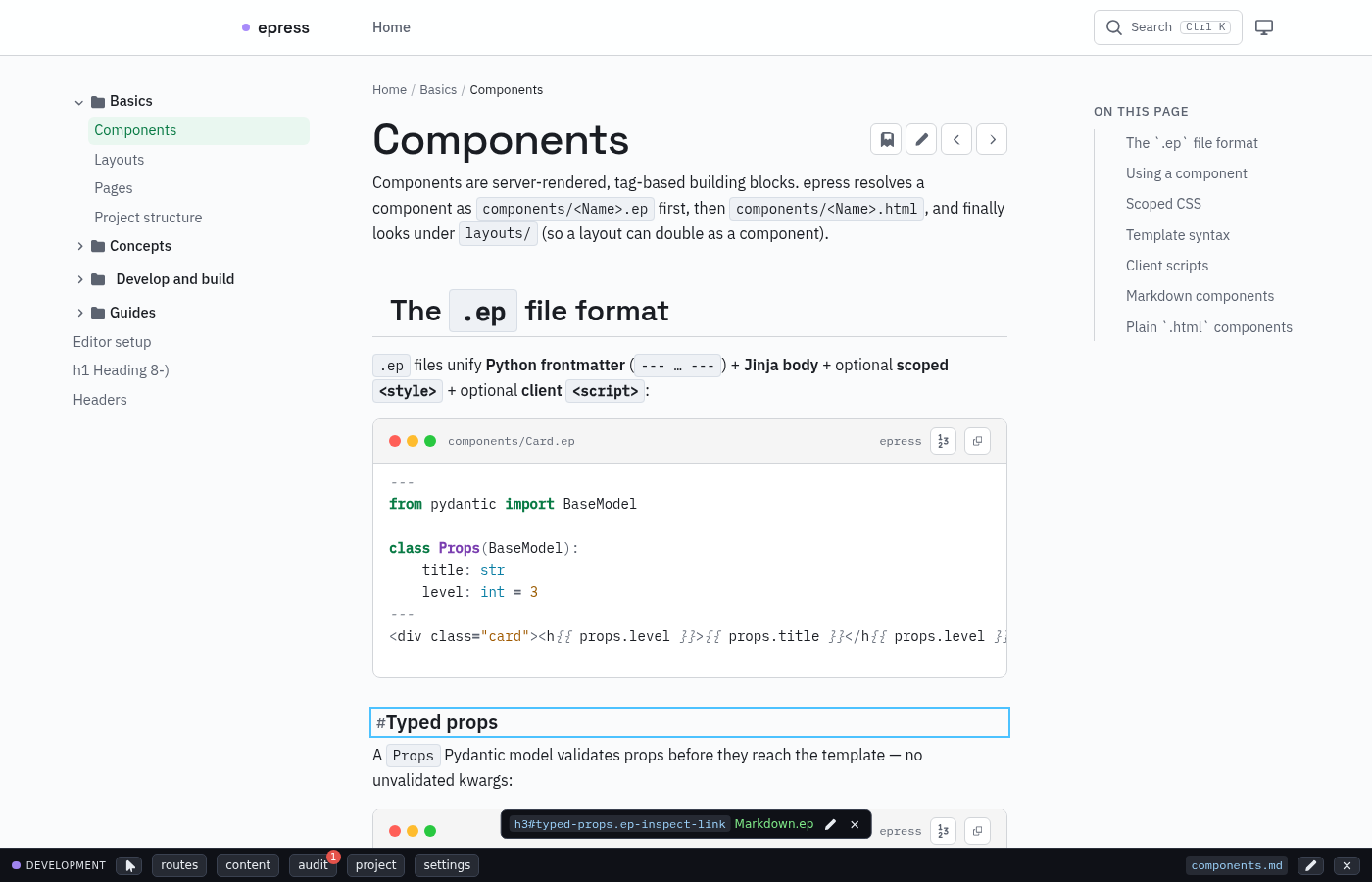Screen dimensions: 1372x882
Task: Toggle the theme monitor icon
Action: pyautogui.click(x=1264, y=27)
